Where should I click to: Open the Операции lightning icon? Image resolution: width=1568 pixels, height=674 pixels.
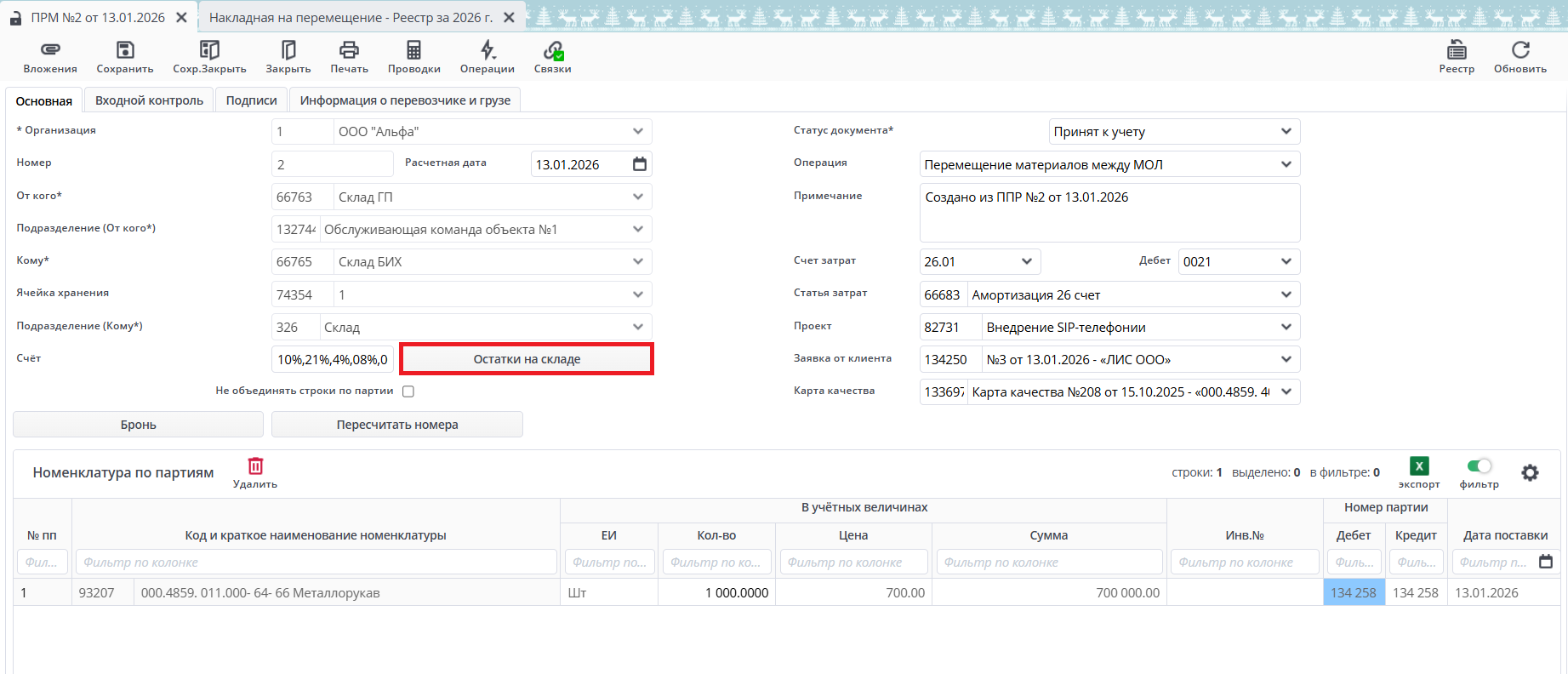pyautogui.click(x=488, y=50)
